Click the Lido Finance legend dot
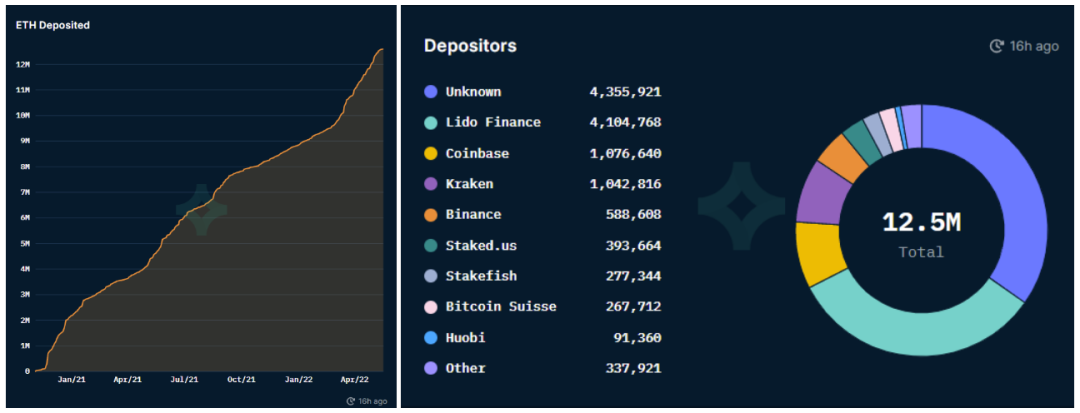 point(431,123)
